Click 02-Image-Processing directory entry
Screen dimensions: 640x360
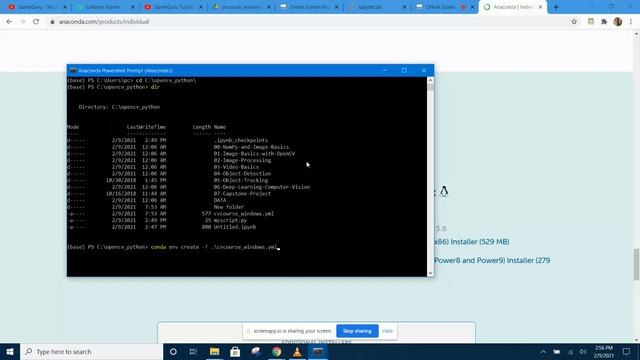(x=242, y=160)
